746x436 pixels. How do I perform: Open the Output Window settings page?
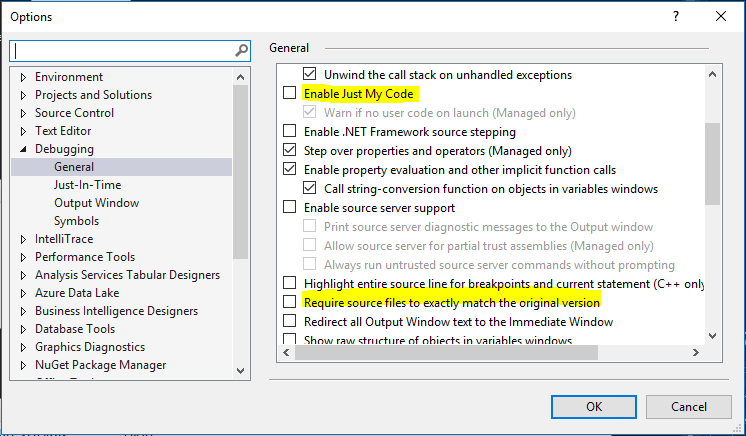(96, 203)
